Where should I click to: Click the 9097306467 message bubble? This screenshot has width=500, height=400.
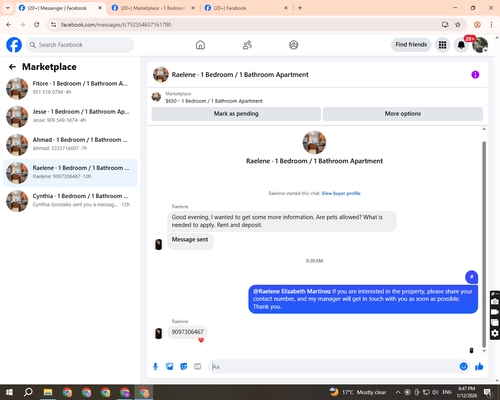click(187, 332)
